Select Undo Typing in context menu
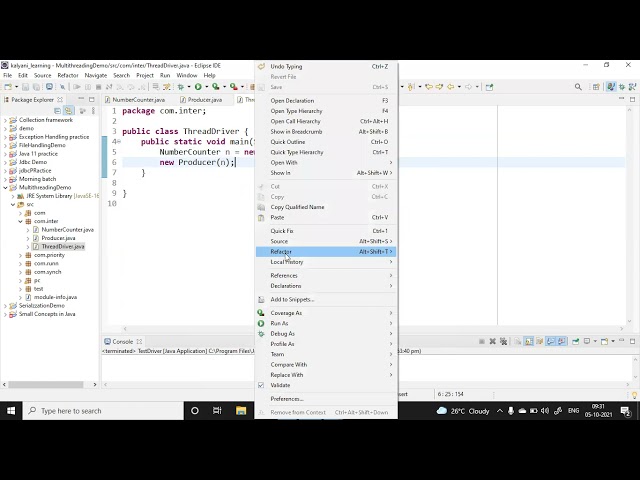Image resolution: width=640 pixels, height=480 pixels. pyautogui.click(x=326, y=67)
